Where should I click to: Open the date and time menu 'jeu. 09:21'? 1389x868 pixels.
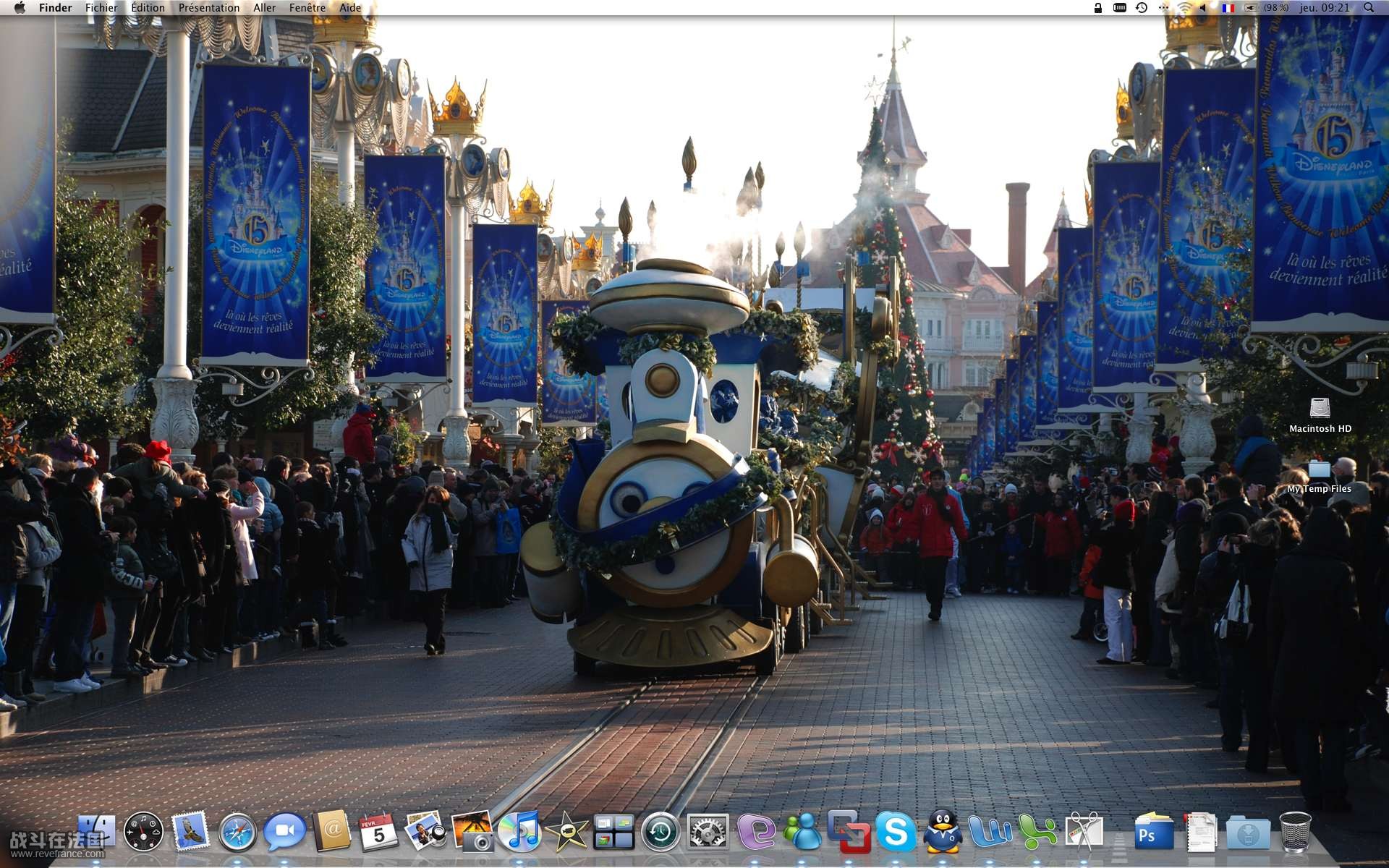1324,8
